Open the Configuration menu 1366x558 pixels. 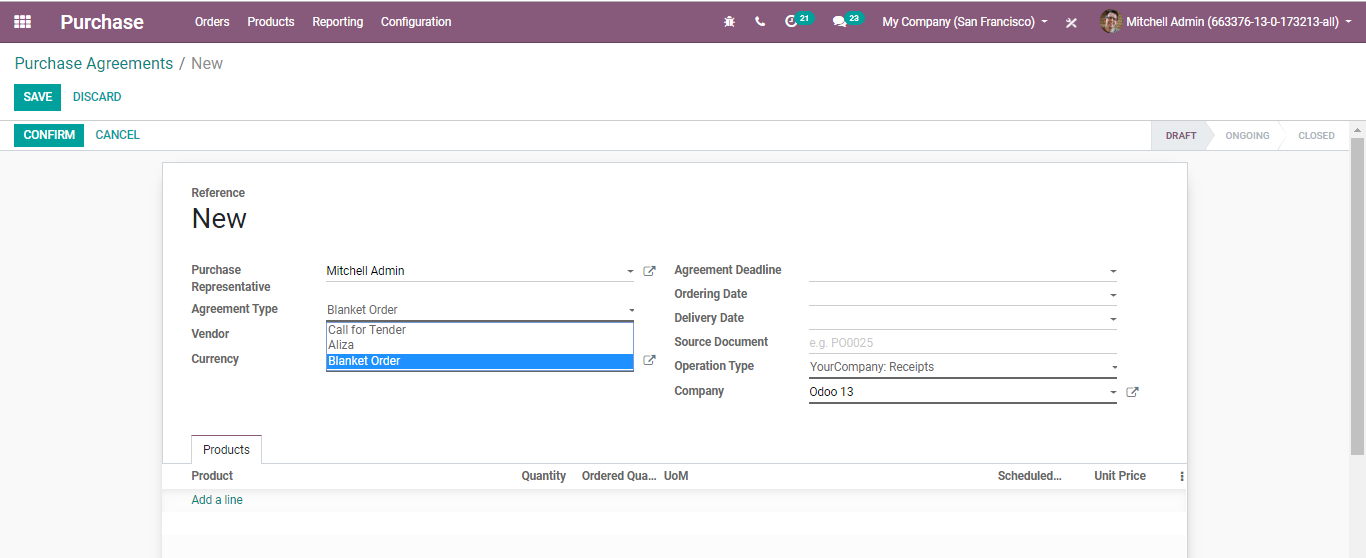pyautogui.click(x=416, y=21)
